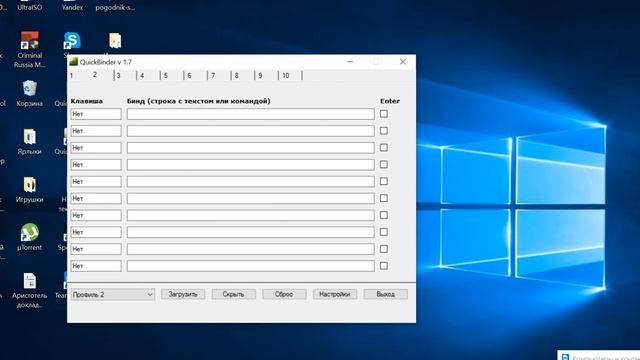The image size is (640, 360).
Task: Click first row Клавиша key field
Action: [x=96, y=114]
